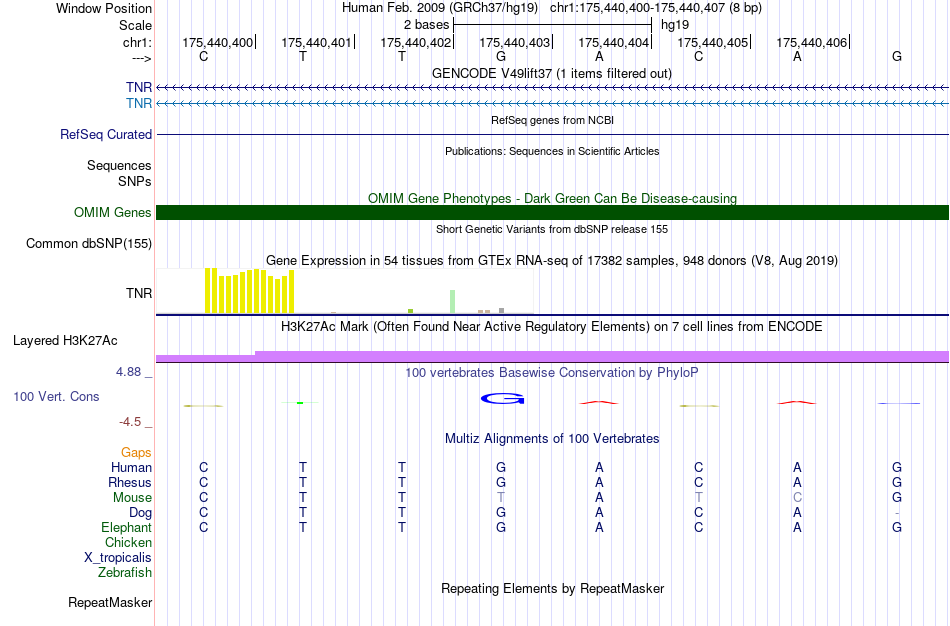The image size is (950, 626).
Task: Open 100 vertebrates Basewise Conservation title
Action: click(x=552, y=373)
